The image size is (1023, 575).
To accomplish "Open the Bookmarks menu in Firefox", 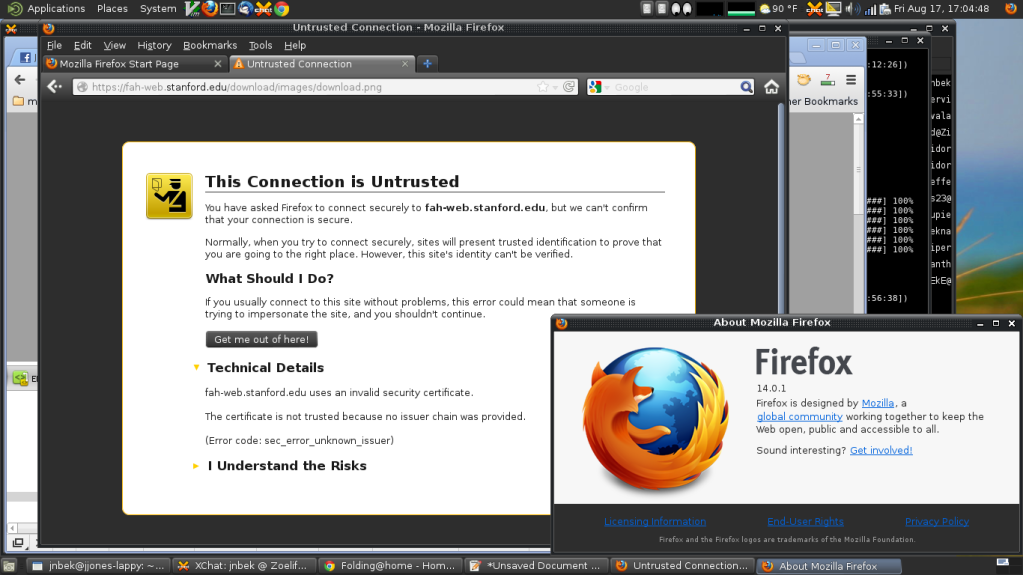I will (209, 45).
